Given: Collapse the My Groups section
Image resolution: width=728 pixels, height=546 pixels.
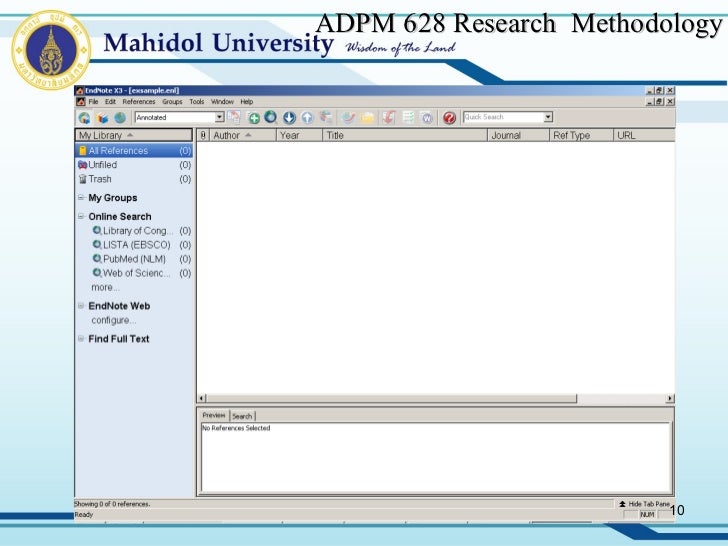Looking at the screenshot, I should tap(81, 198).
